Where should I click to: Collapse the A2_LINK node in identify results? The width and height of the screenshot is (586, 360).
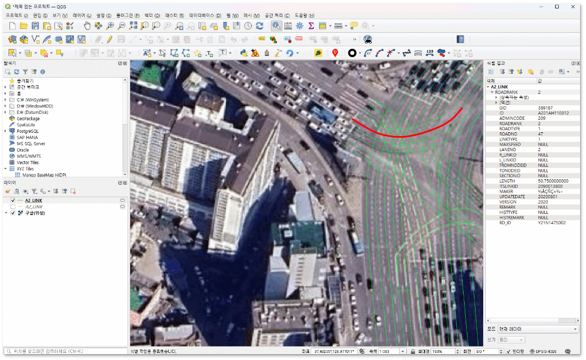[488, 87]
